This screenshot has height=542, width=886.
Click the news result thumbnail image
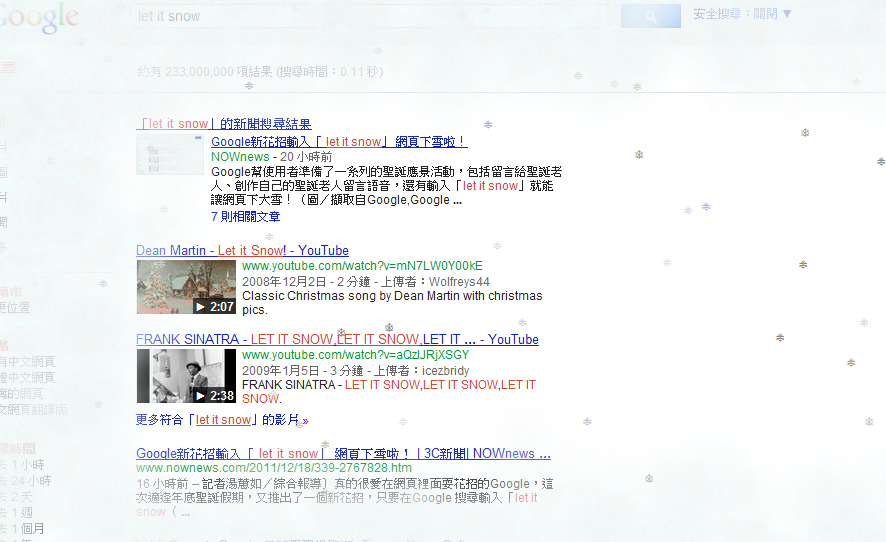click(170, 154)
